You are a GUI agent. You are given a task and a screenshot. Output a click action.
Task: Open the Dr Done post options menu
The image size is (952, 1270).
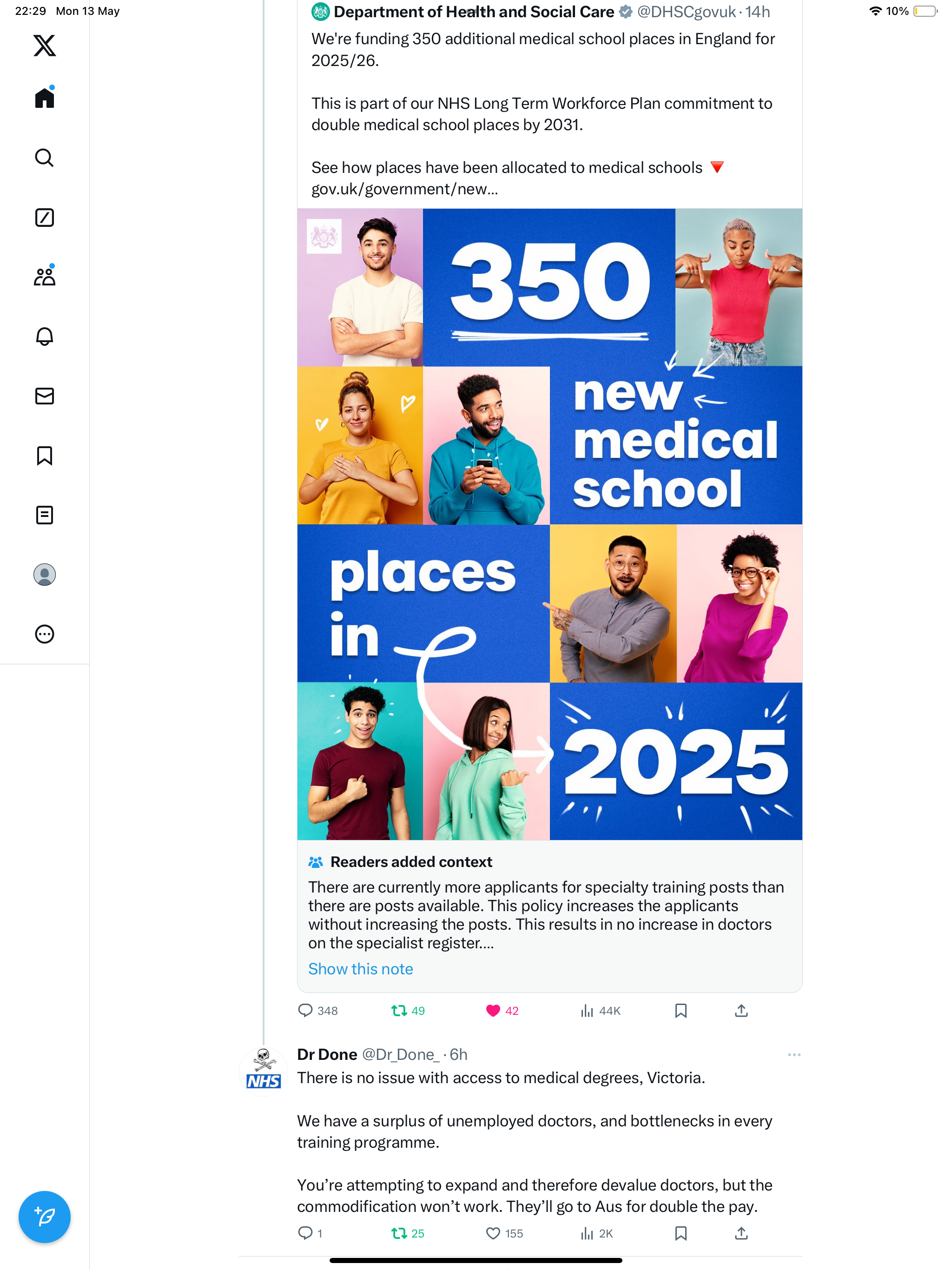794,1055
